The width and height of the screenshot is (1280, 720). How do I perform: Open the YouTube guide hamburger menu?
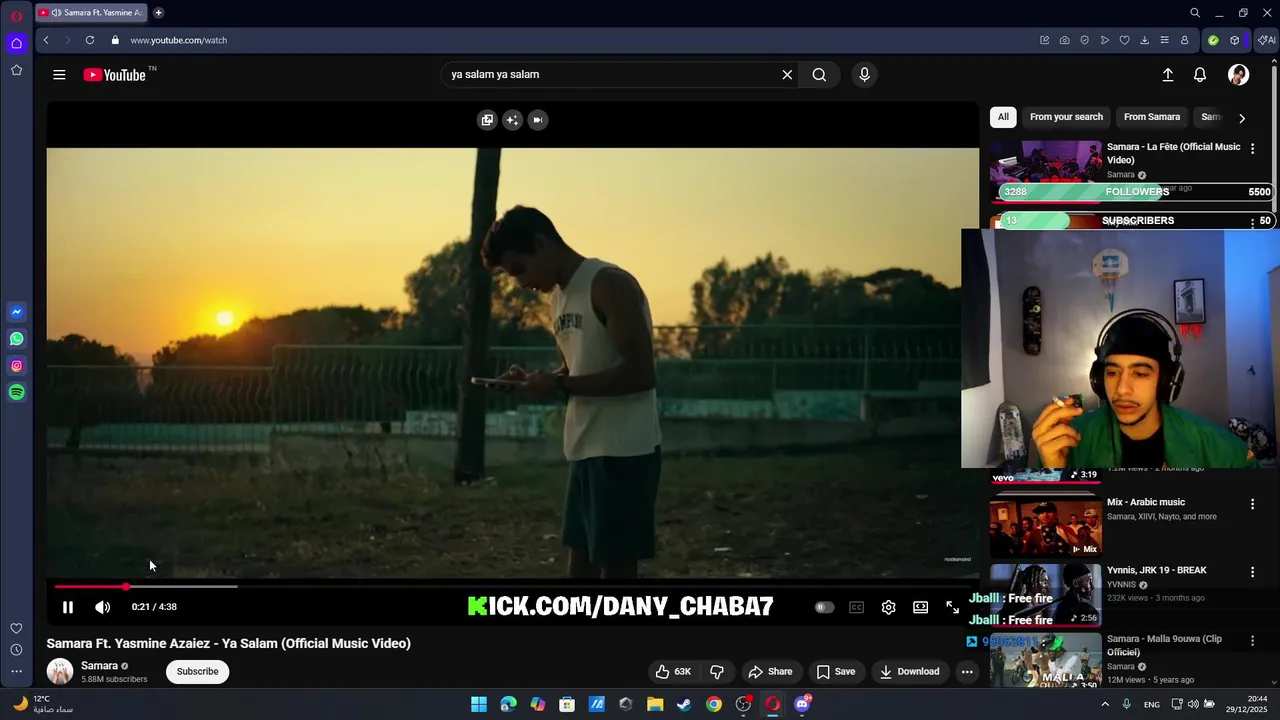pyautogui.click(x=59, y=75)
